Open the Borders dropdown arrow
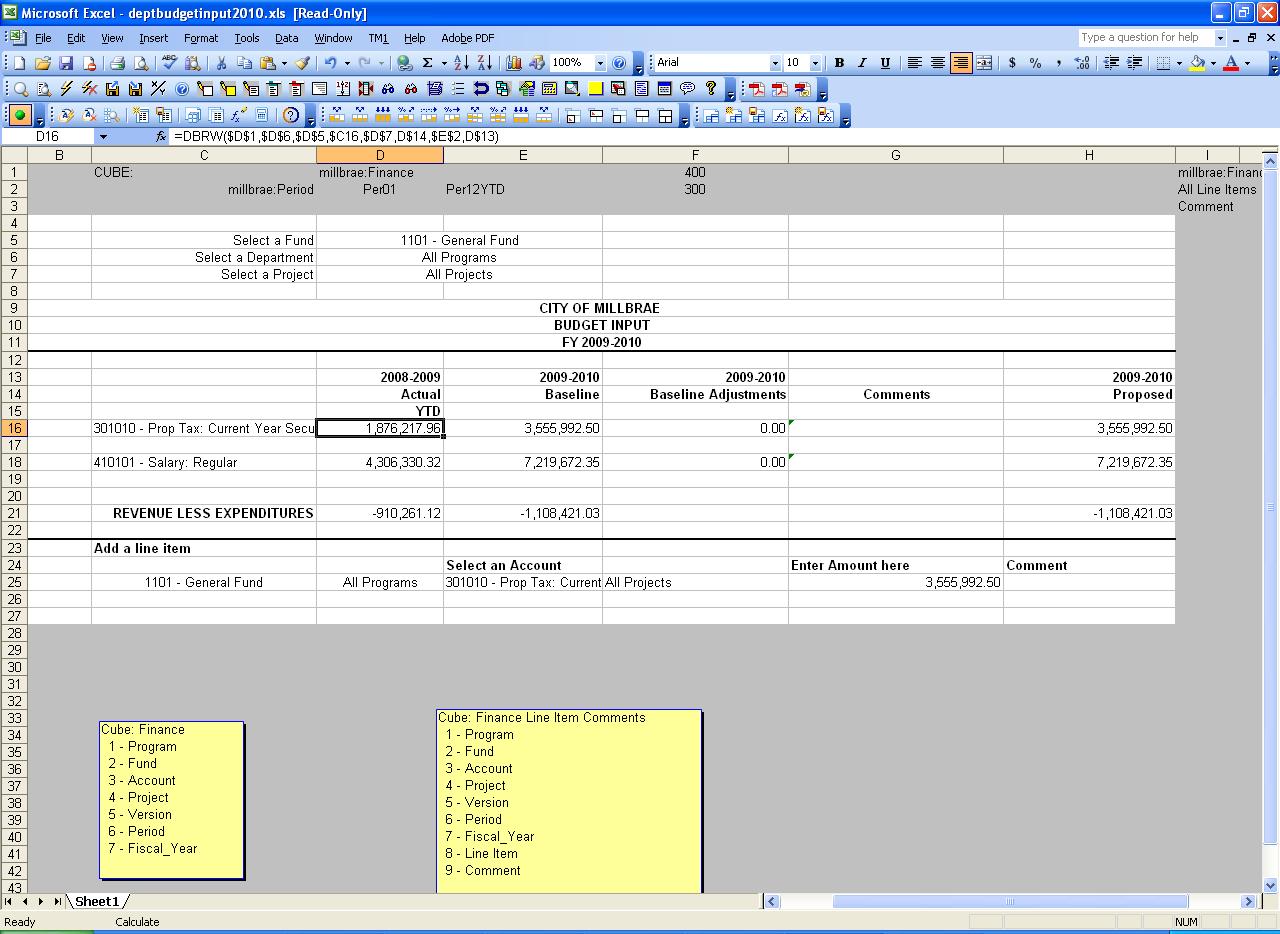Viewport: 1280px width, 934px height. 1179,63
